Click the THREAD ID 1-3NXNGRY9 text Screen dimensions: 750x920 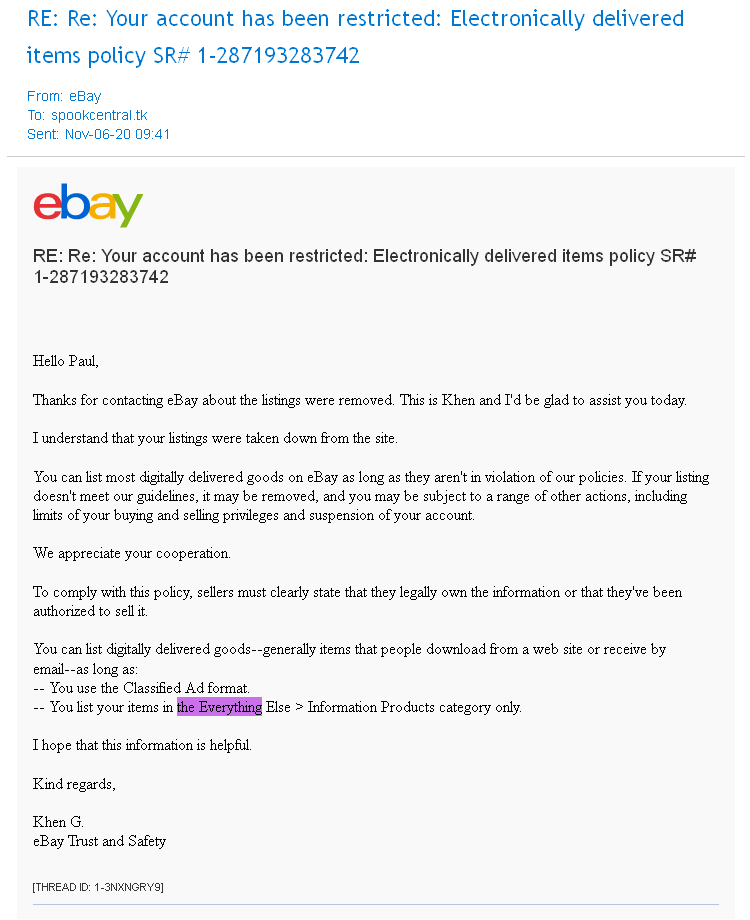98,887
